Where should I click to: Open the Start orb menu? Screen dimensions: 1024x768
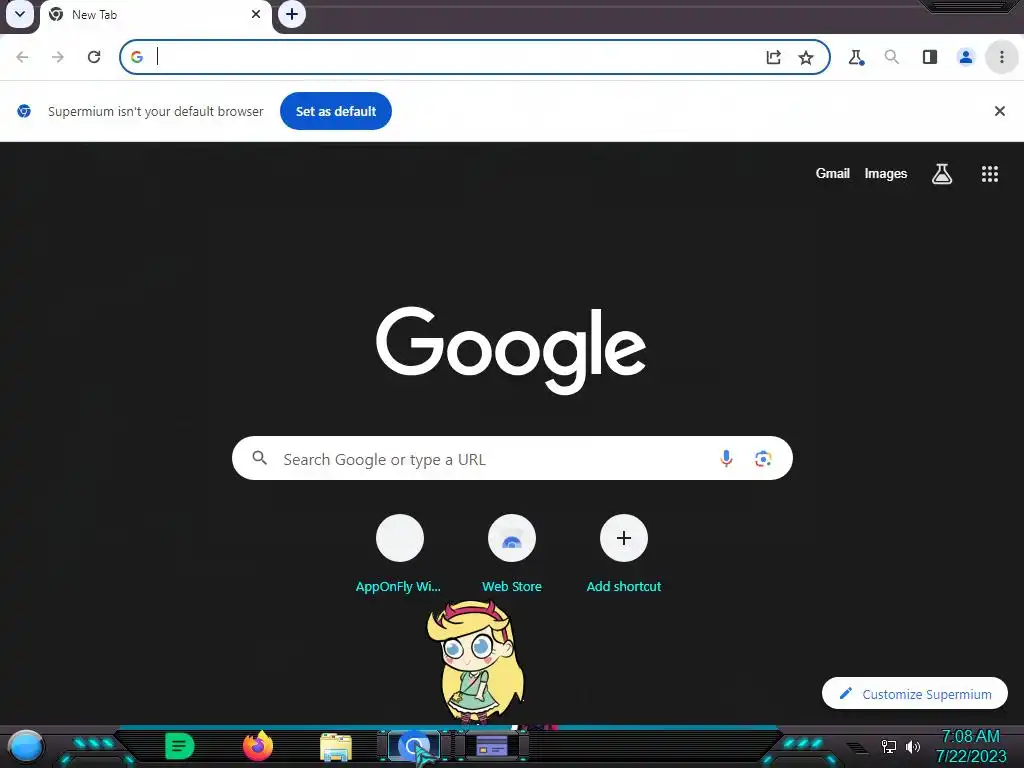click(26, 748)
